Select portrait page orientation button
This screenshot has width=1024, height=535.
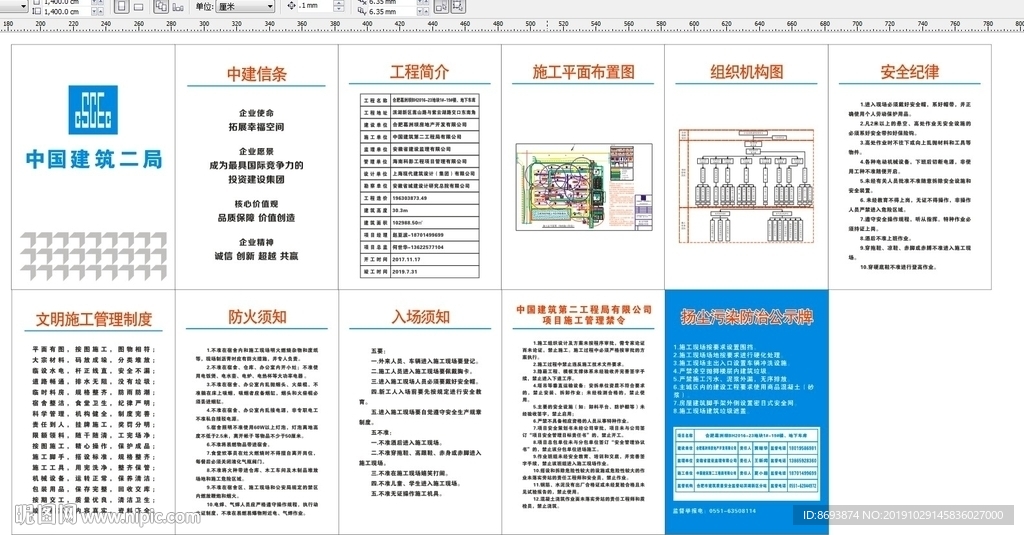pyautogui.click(x=121, y=7)
